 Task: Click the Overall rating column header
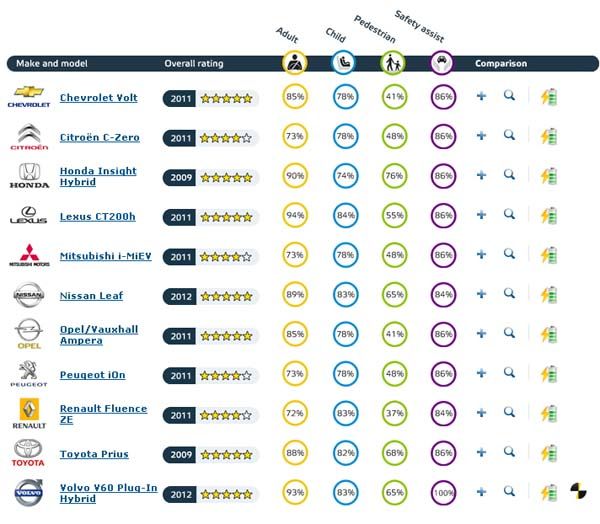click(x=194, y=64)
